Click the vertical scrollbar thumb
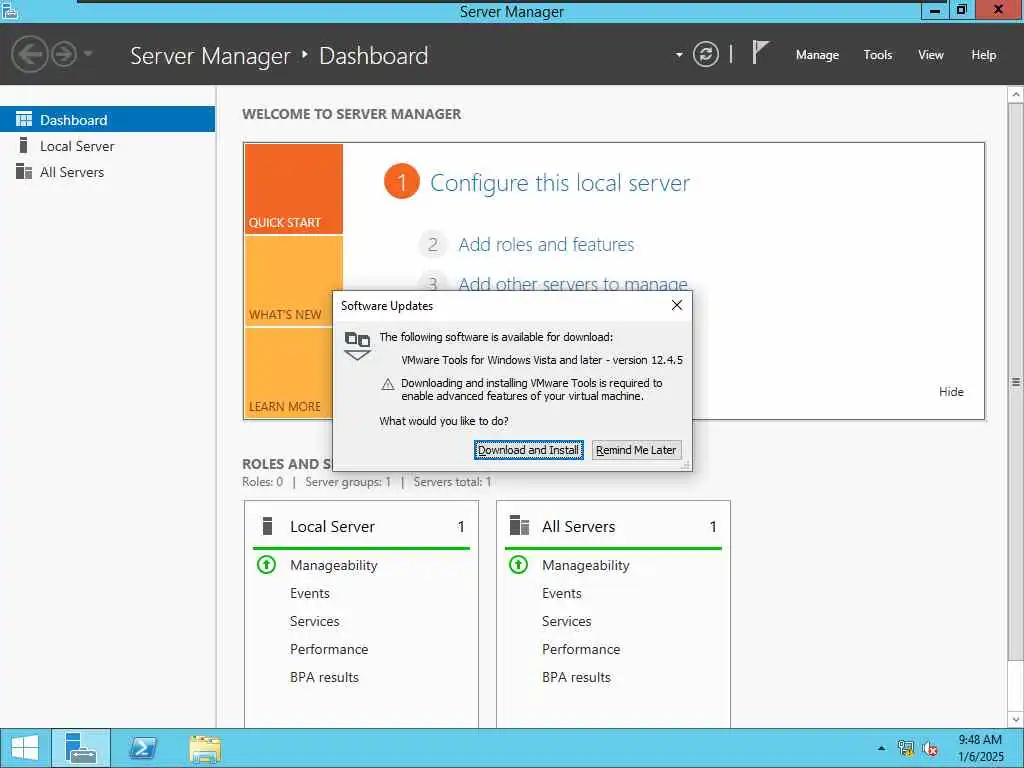 [x=1016, y=382]
